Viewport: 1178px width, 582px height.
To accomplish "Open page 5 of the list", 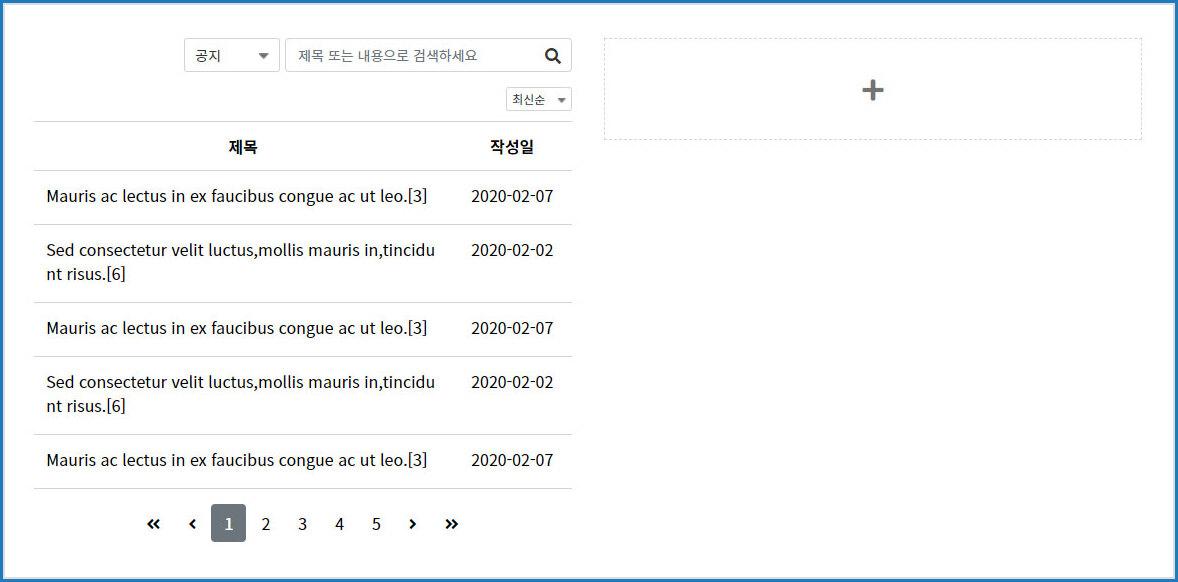I will click(376, 524).
